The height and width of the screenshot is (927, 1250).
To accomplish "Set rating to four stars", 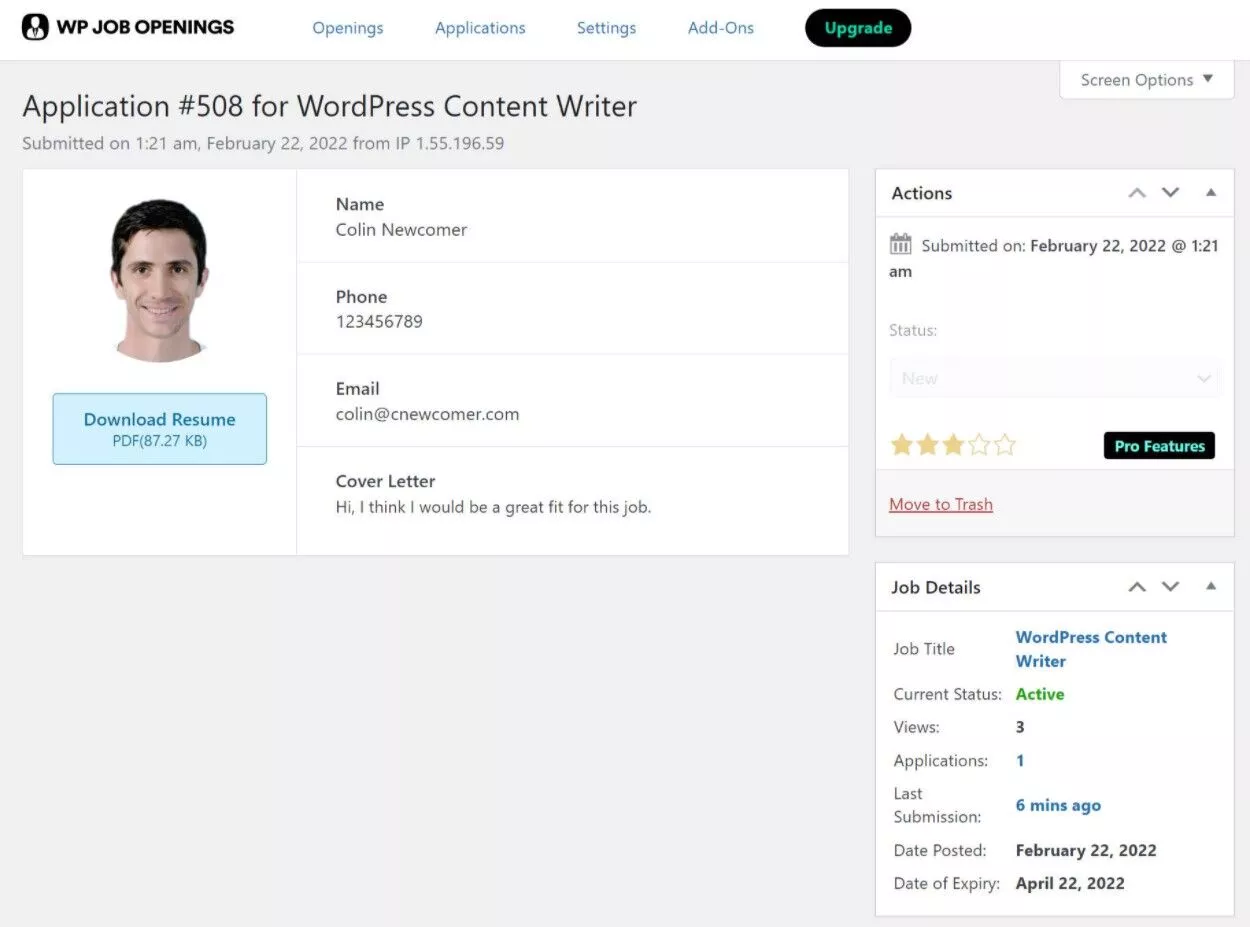I will [979, 445].
